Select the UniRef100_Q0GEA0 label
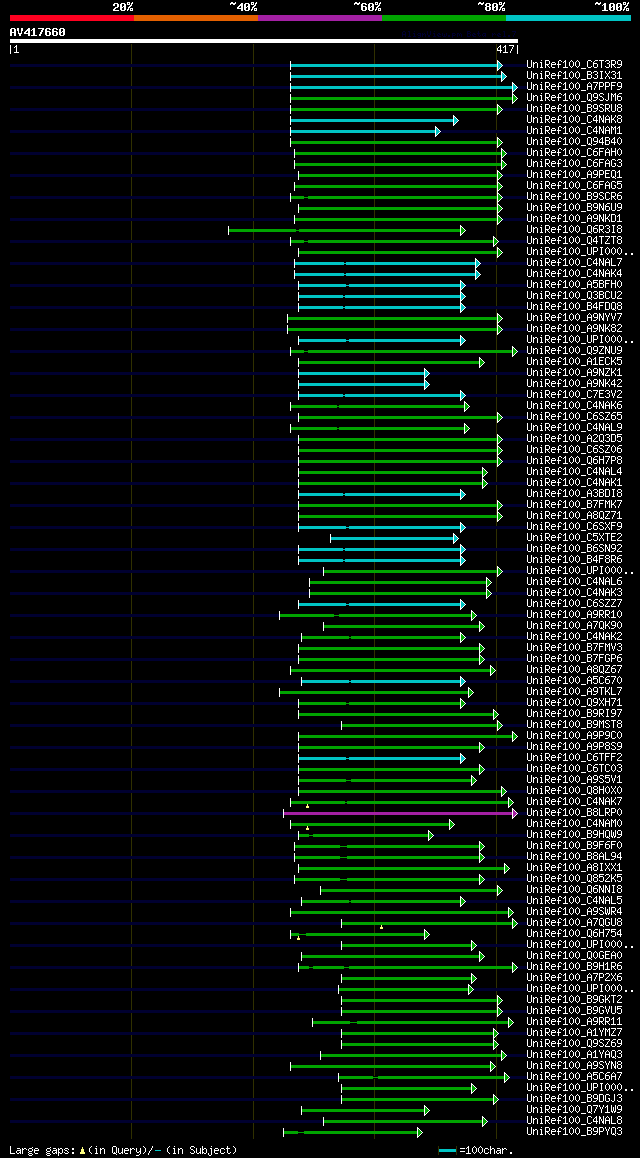Viewport: 640px width, 1158px height. pos(574,956)
